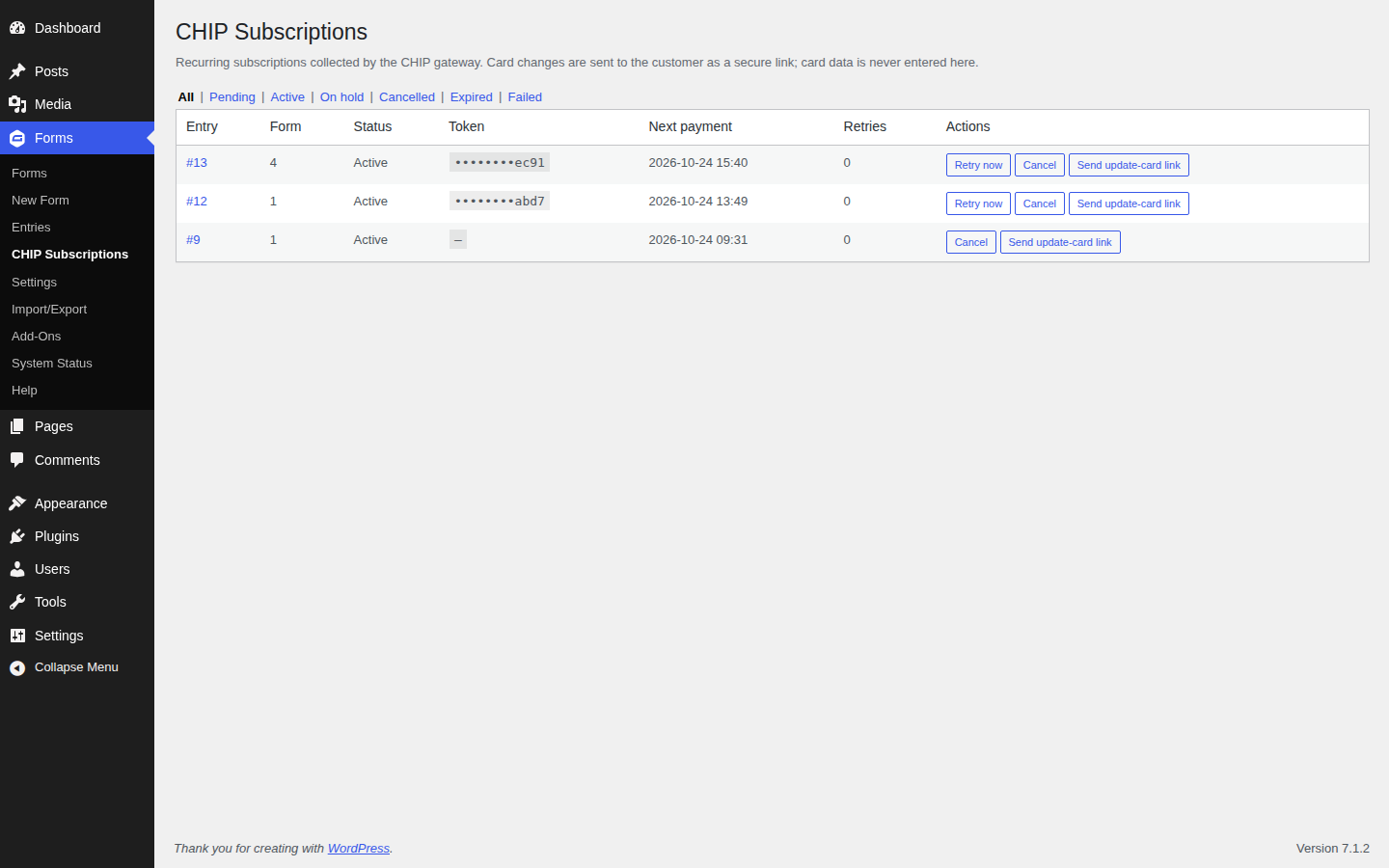1389x868 pixels.
Task: Select the Comments speech bubble icon
Action: 17,460
